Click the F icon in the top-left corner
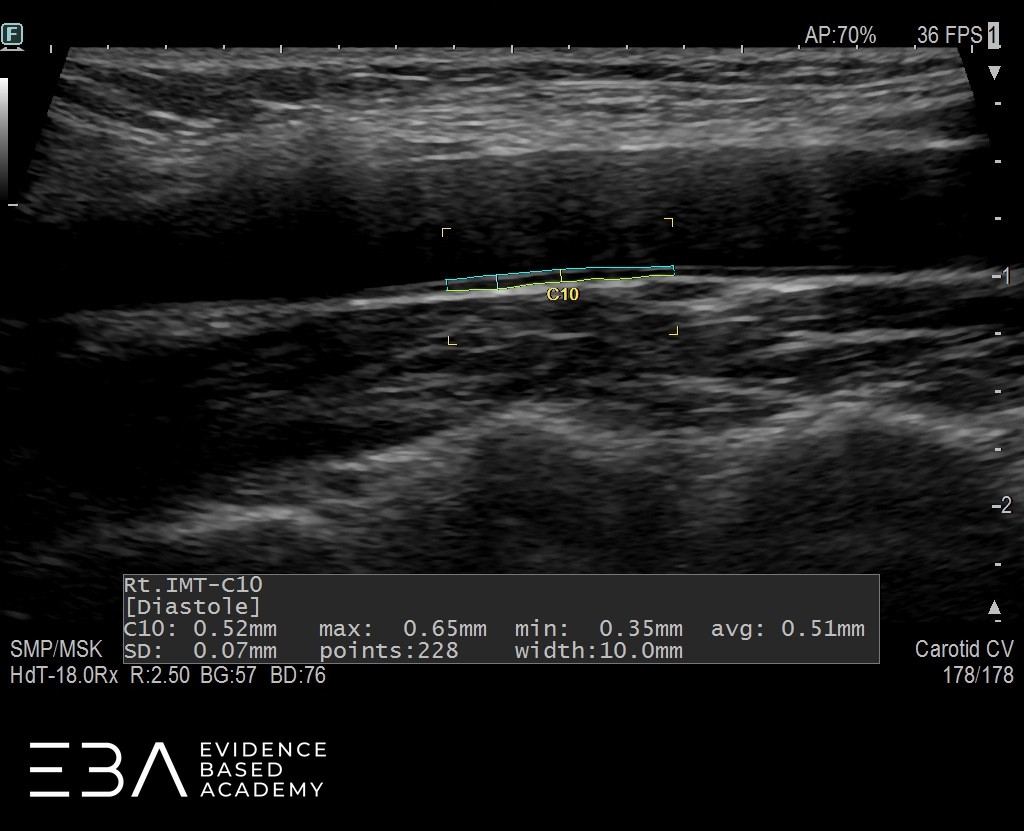The height and width of the screenshot is (831, 1024). coord(12,35)
